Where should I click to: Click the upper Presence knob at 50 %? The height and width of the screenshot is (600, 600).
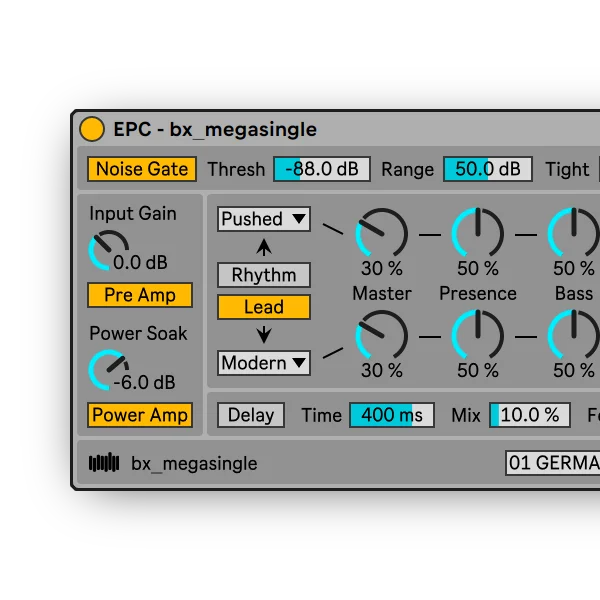tap(478, 233)
